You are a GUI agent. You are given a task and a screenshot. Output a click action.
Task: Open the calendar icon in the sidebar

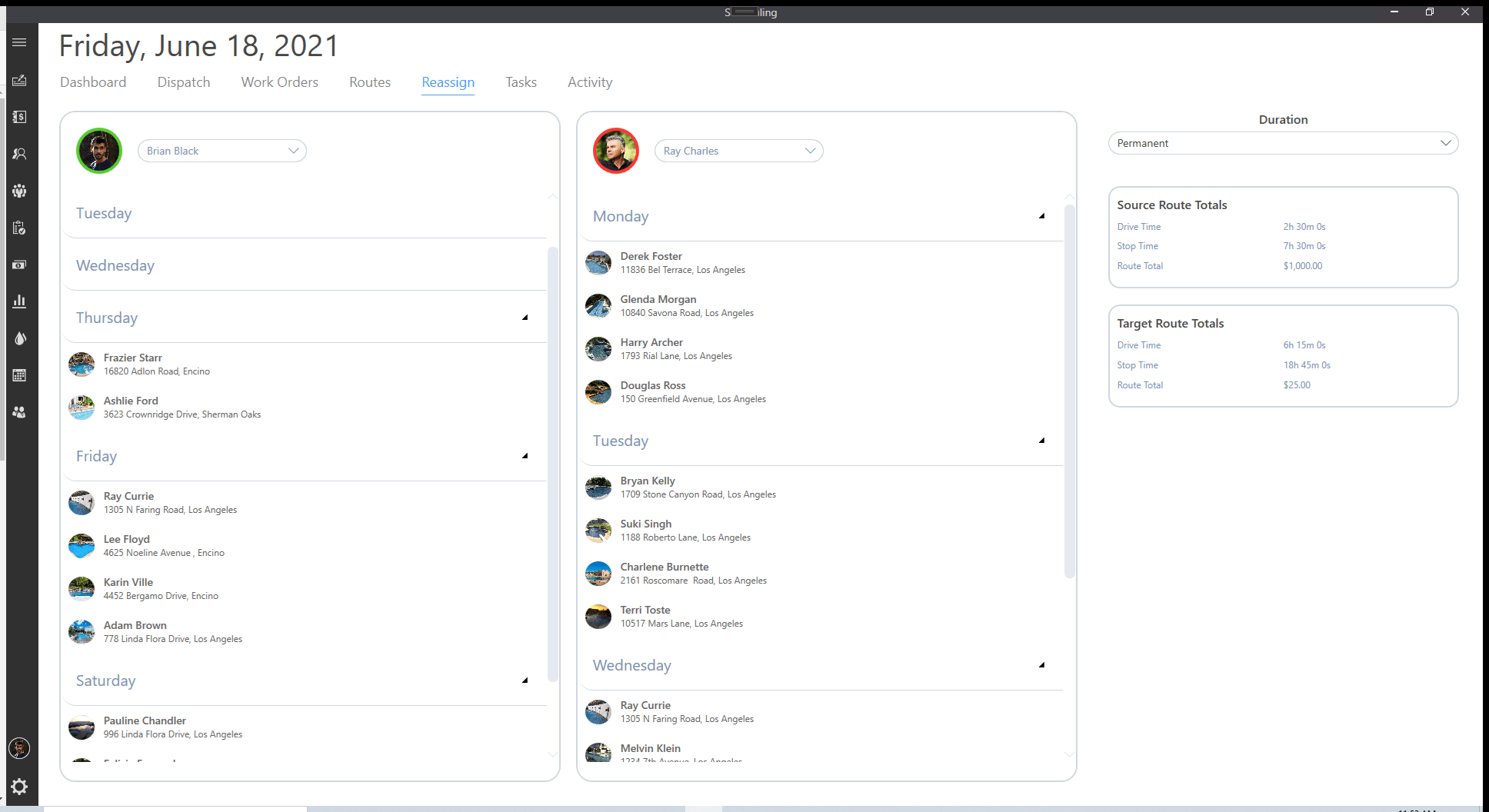pyautogui.click(x=20, y=375)
